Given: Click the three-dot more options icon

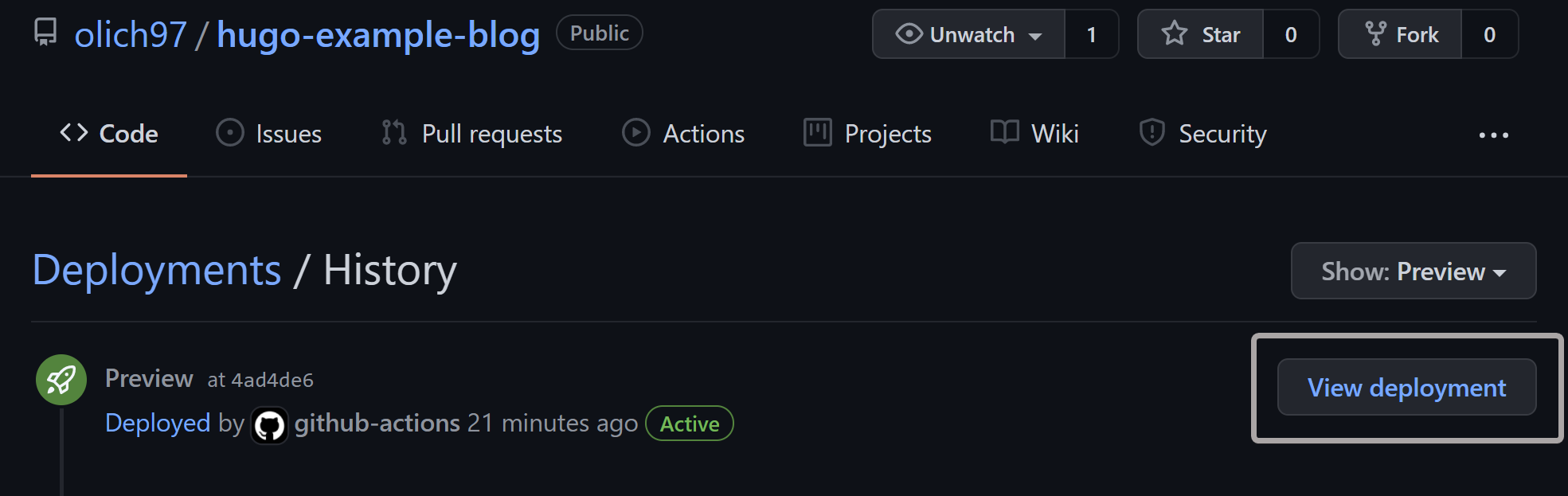Looking at the screenshot, I should [1493, 135].
